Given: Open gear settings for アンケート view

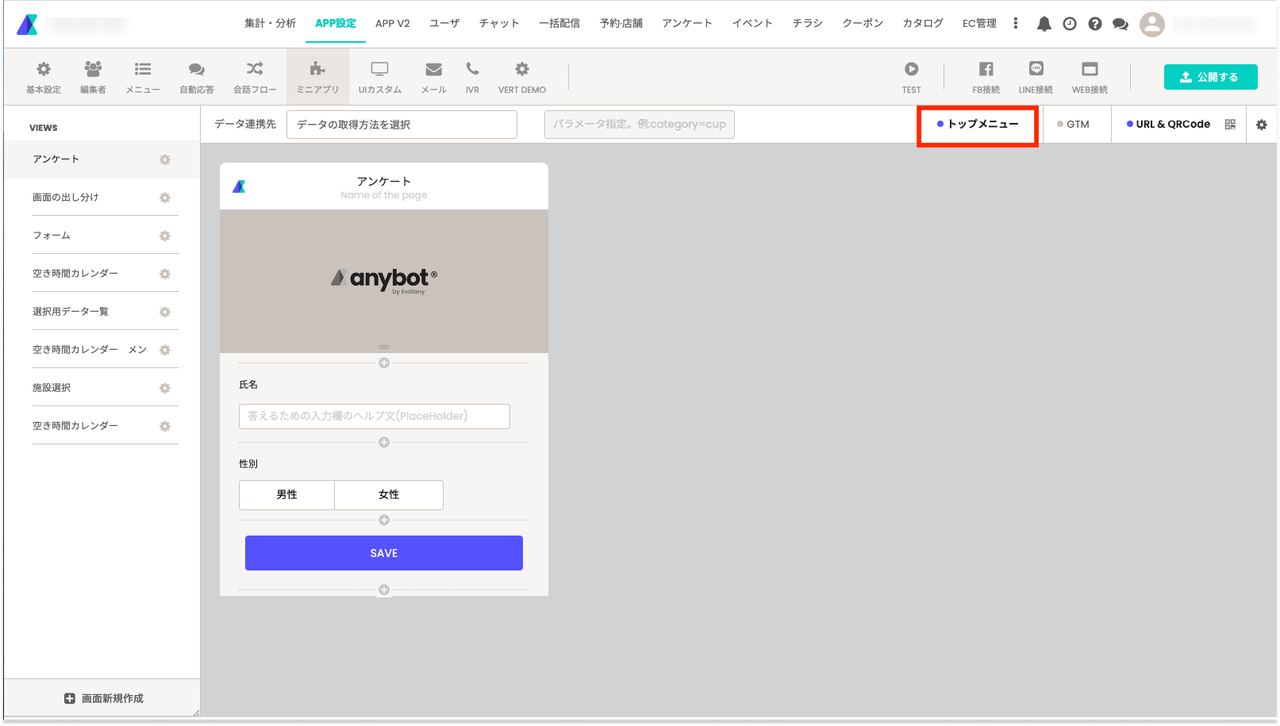Looking at the screenshot, I should 165,160.
